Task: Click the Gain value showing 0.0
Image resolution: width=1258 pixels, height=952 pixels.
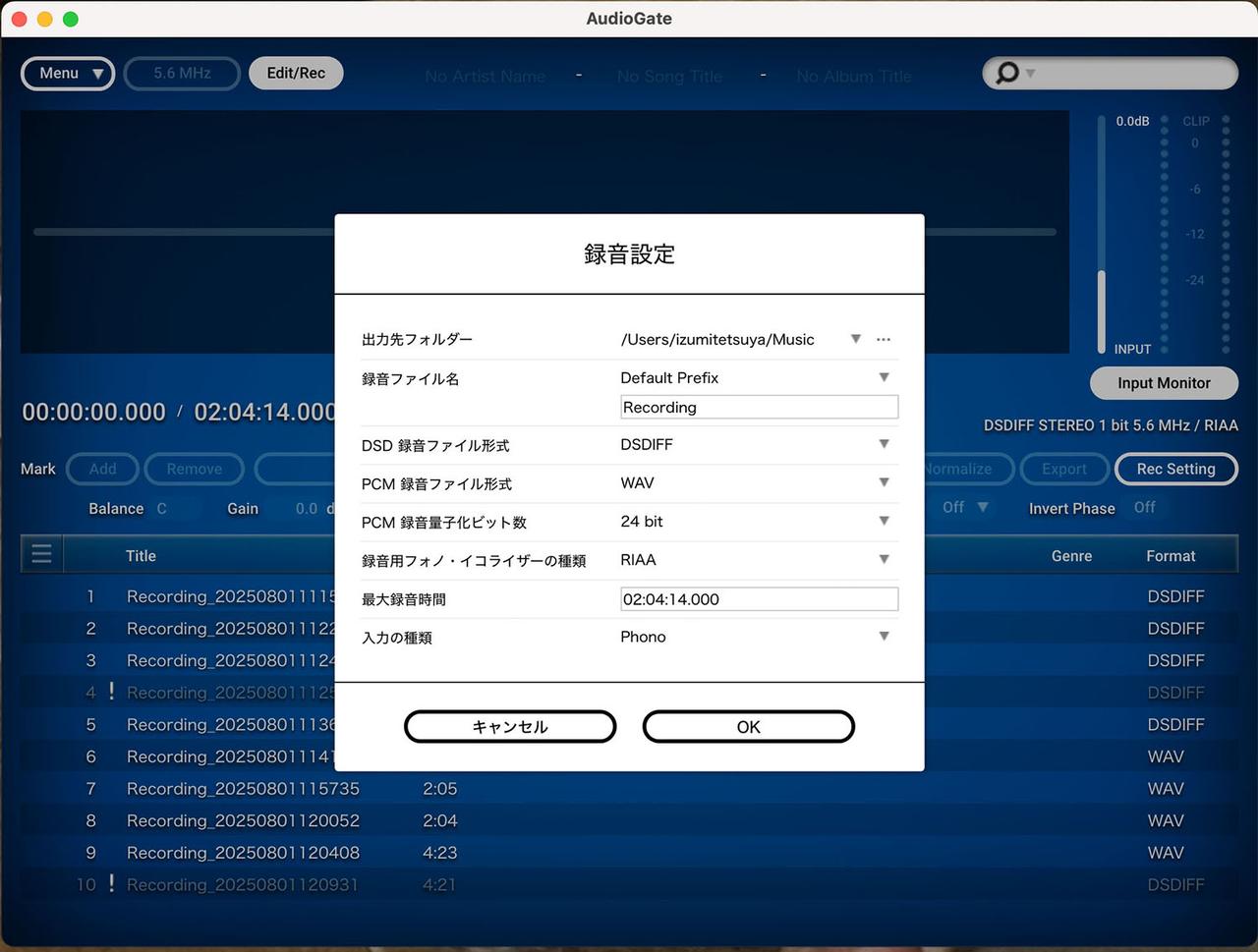Action: point(309,508)
